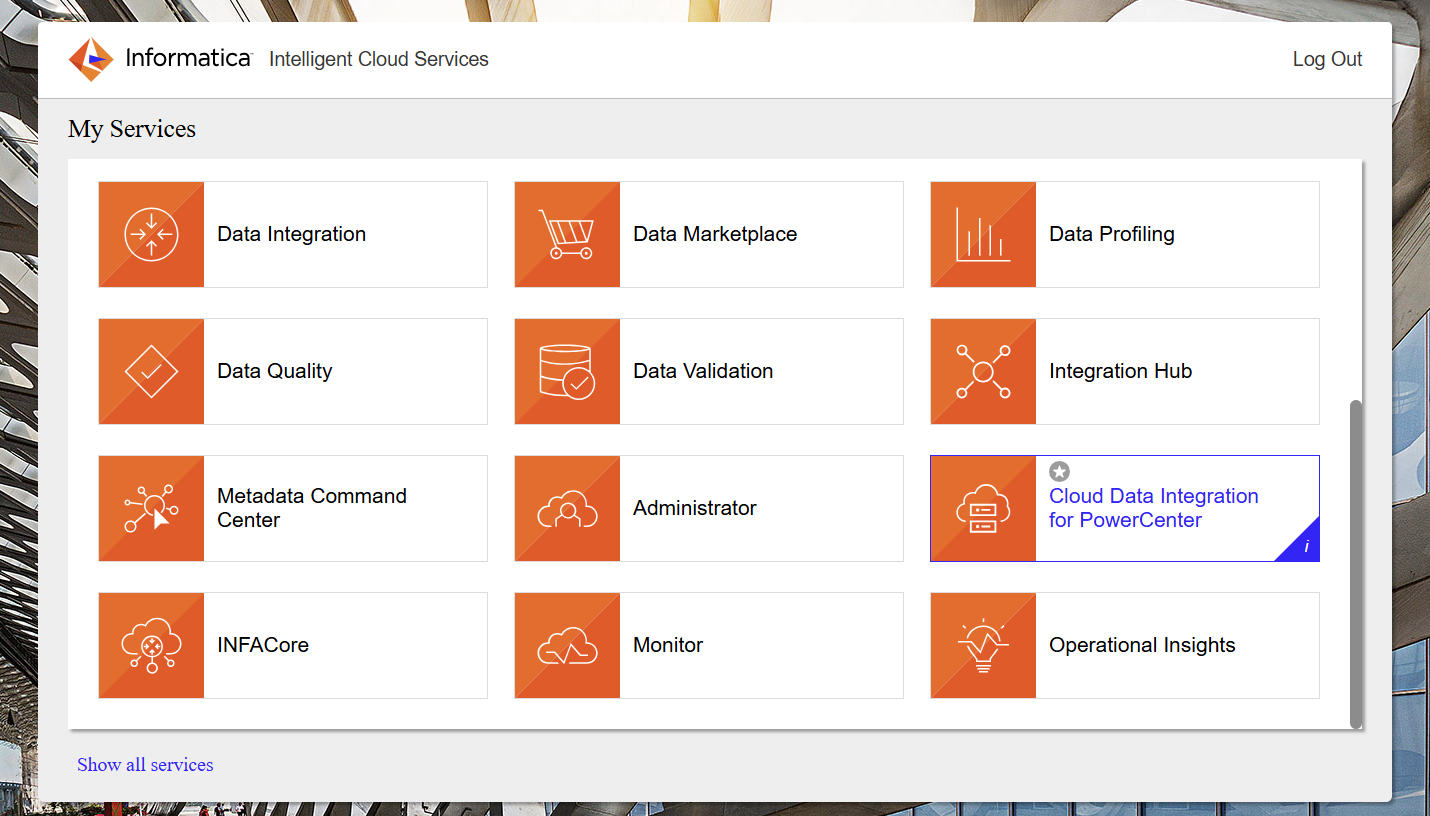Launch the Operational Insights tile label

coord(1142,645)
